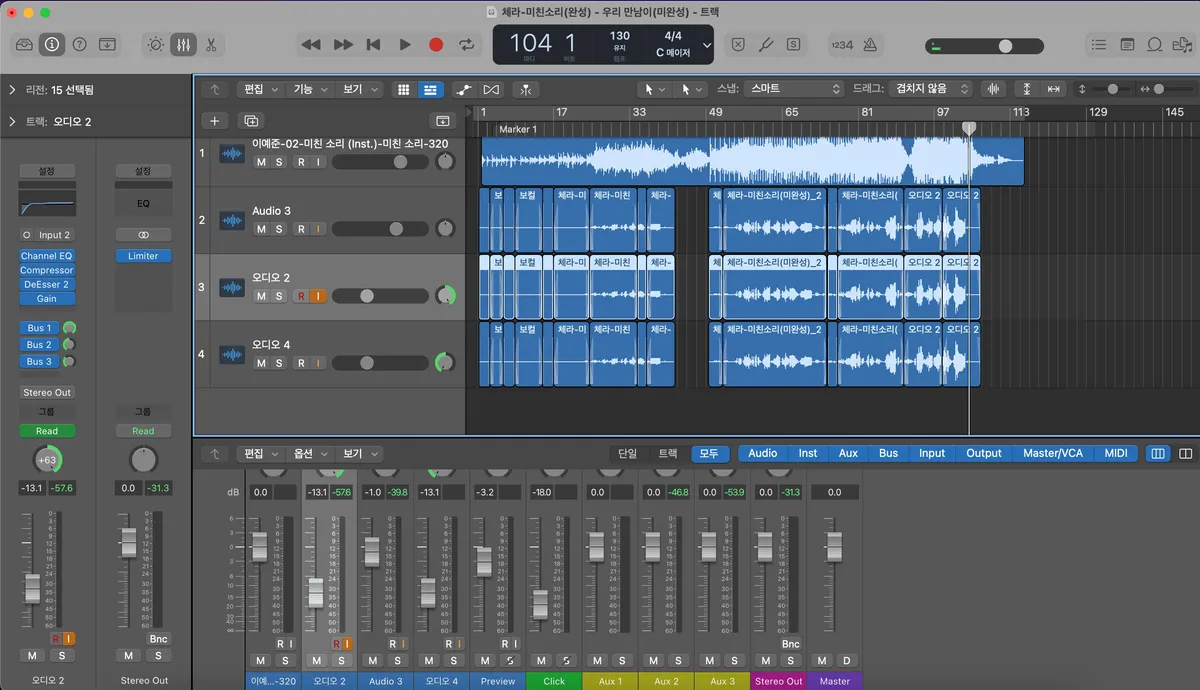Image resolution: width=1200 pixels, height=690 pixels.
Task: Open the 스냅 스마트 dropdown
Action: 794,89
